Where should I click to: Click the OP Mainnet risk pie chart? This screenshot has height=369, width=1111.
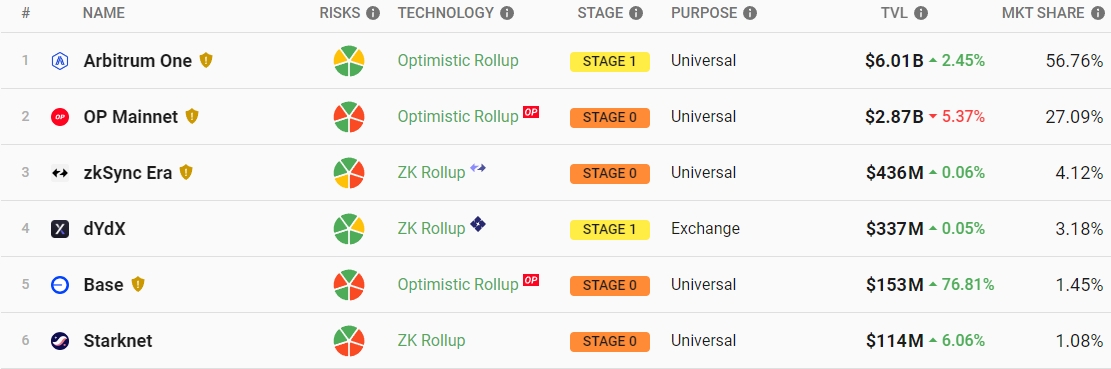pos(349,117)
